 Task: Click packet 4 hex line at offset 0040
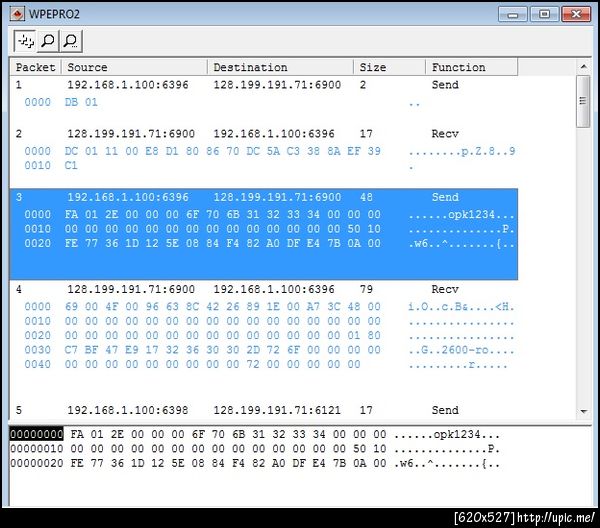point(212,364)
